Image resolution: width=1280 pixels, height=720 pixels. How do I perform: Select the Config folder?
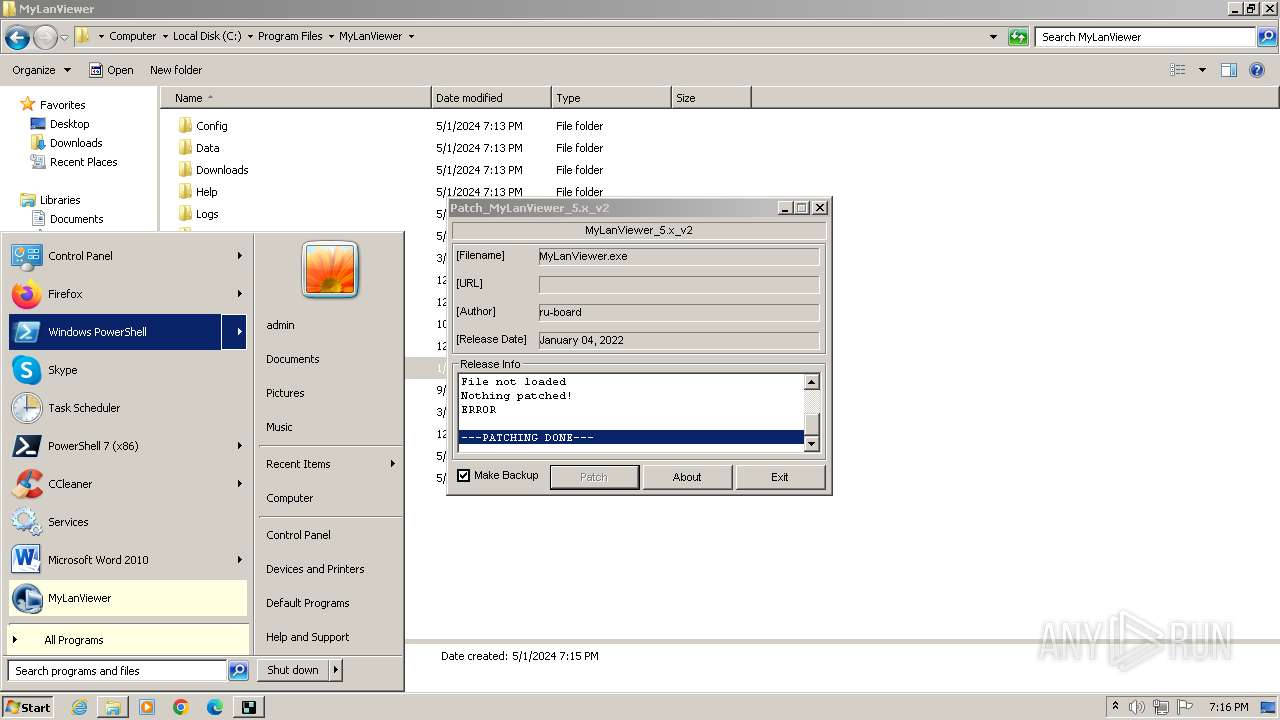pyautogui.click(x=212, y=126)
